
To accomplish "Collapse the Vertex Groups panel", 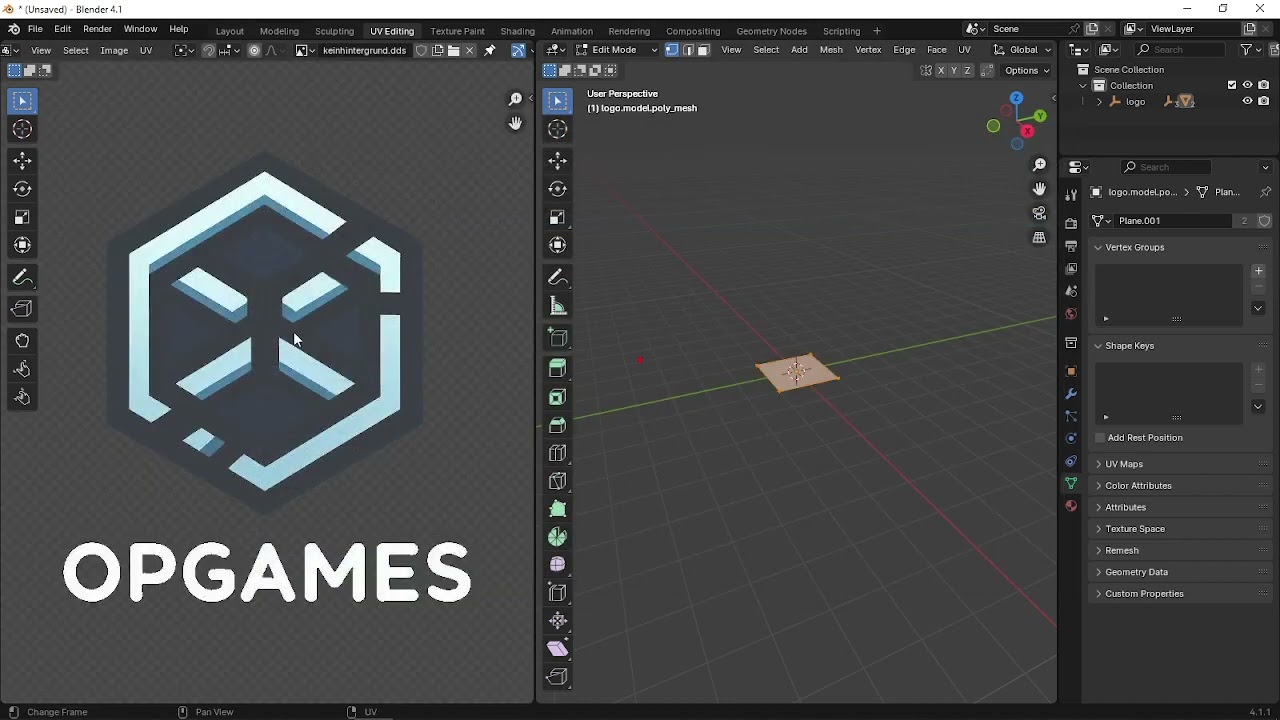I will pyautogui.click(x=1134, y=247).
